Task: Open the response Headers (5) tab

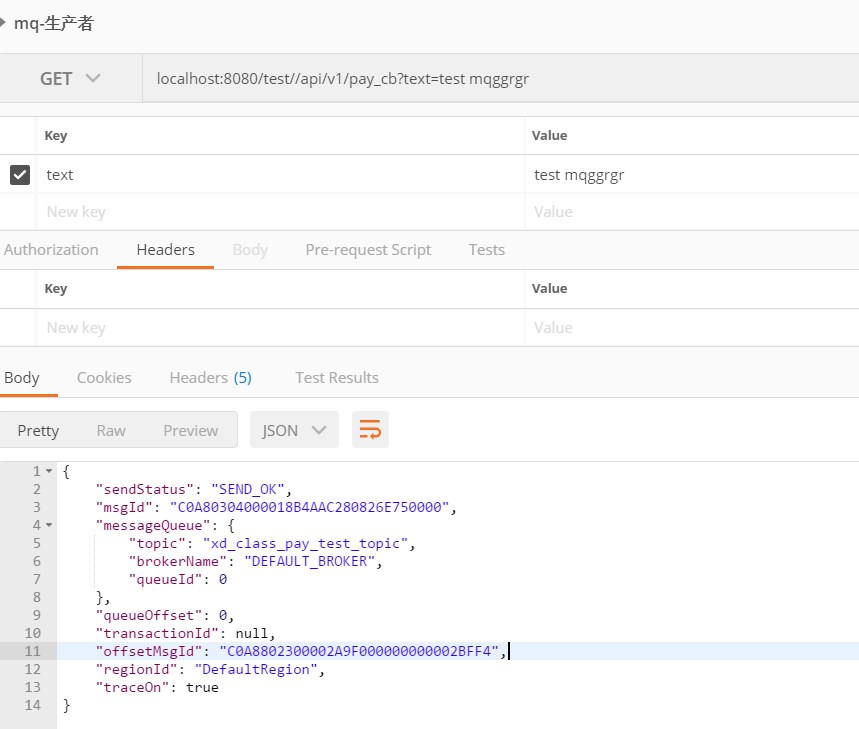Action: 209,377
